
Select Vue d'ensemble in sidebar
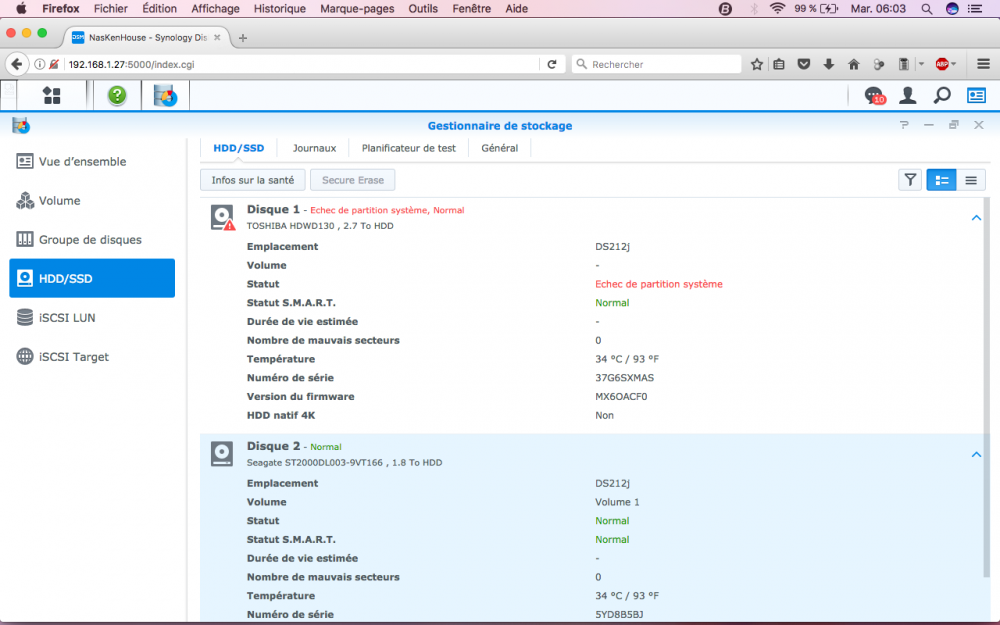pyautogui.click(x=92, y=161)
